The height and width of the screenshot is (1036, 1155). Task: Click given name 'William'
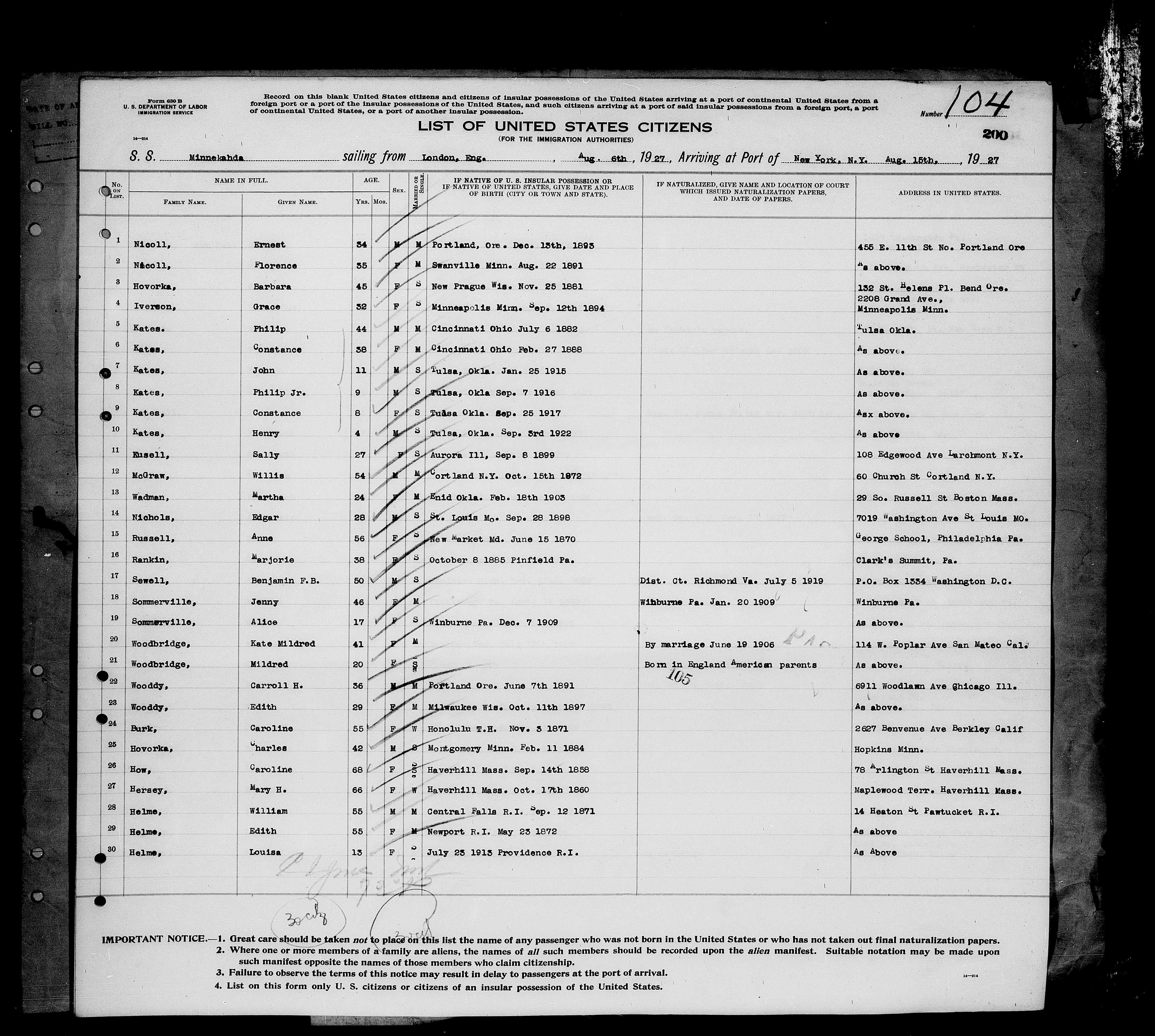pos(269,811)
